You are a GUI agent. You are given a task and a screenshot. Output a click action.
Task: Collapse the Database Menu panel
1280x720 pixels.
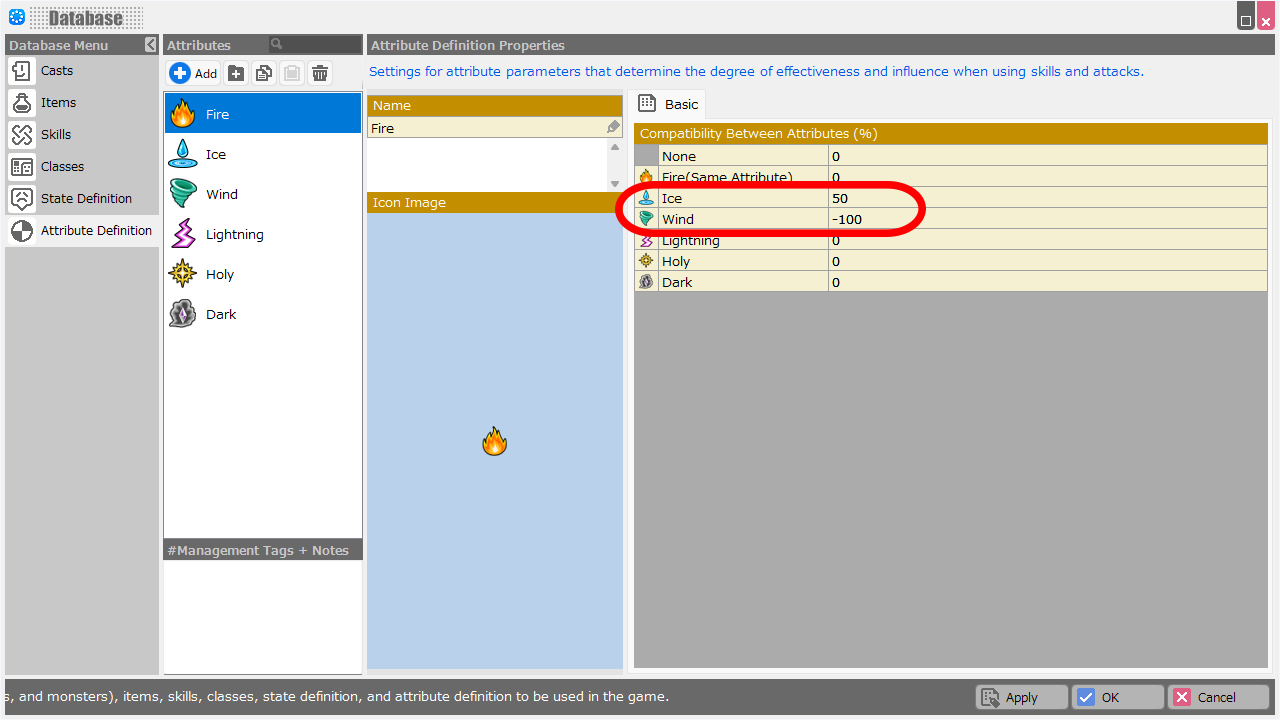click(150, 45)
